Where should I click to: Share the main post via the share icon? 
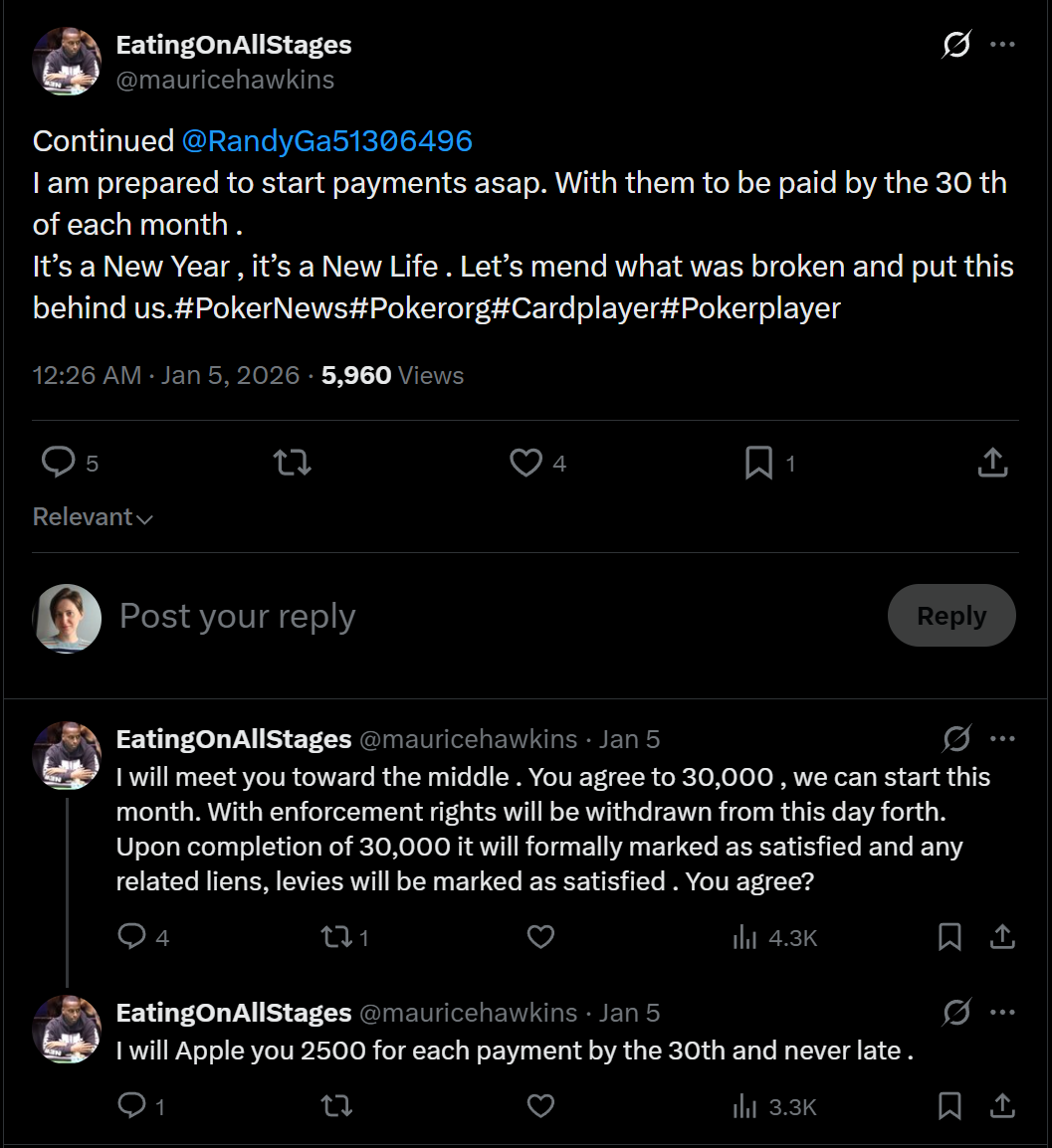pyautogui.click(x=992, y=462)
